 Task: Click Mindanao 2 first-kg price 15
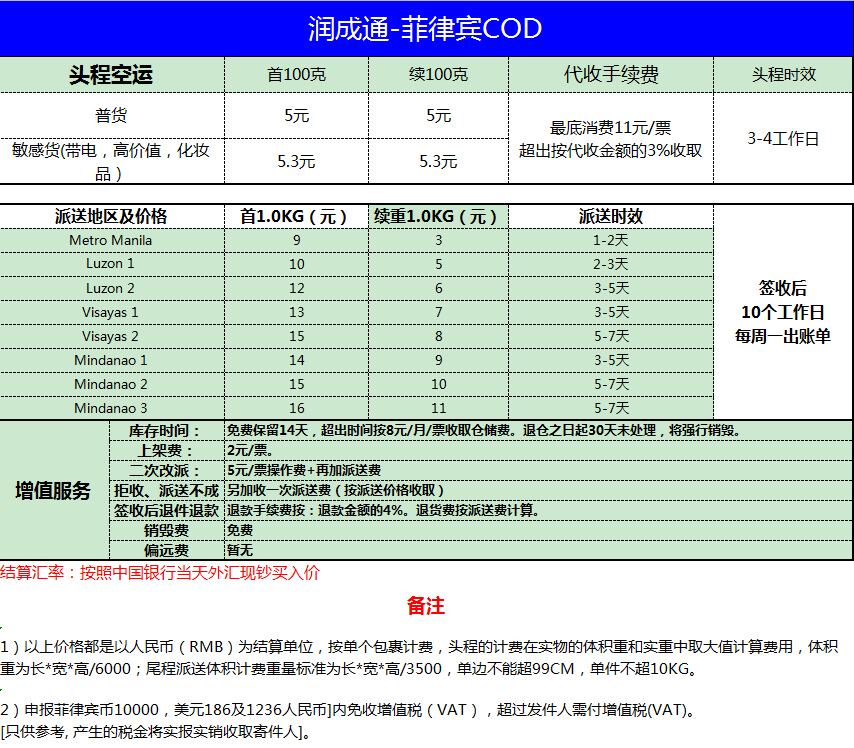(296, 384)
